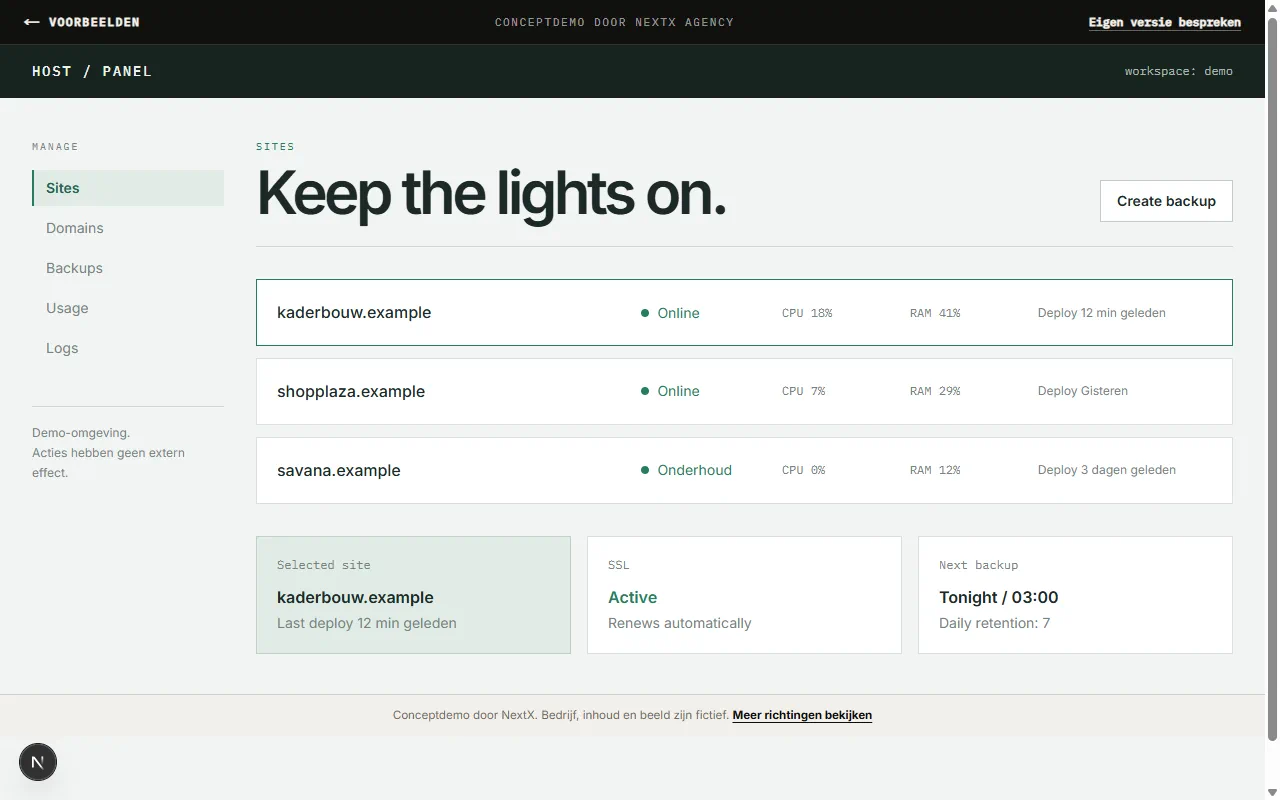The image size is (1280, 800).
Task: Click the CPU 0% value
Action: [x=804, y=470]
